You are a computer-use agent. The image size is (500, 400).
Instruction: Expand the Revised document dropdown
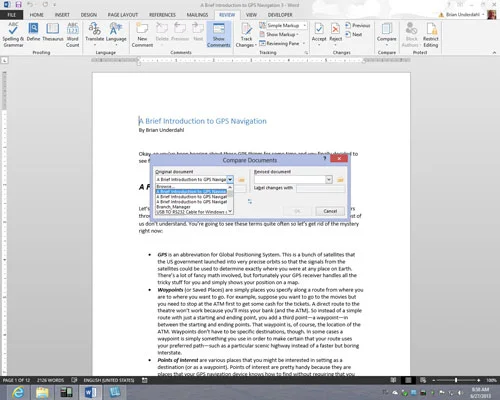(x=329, y=180)
